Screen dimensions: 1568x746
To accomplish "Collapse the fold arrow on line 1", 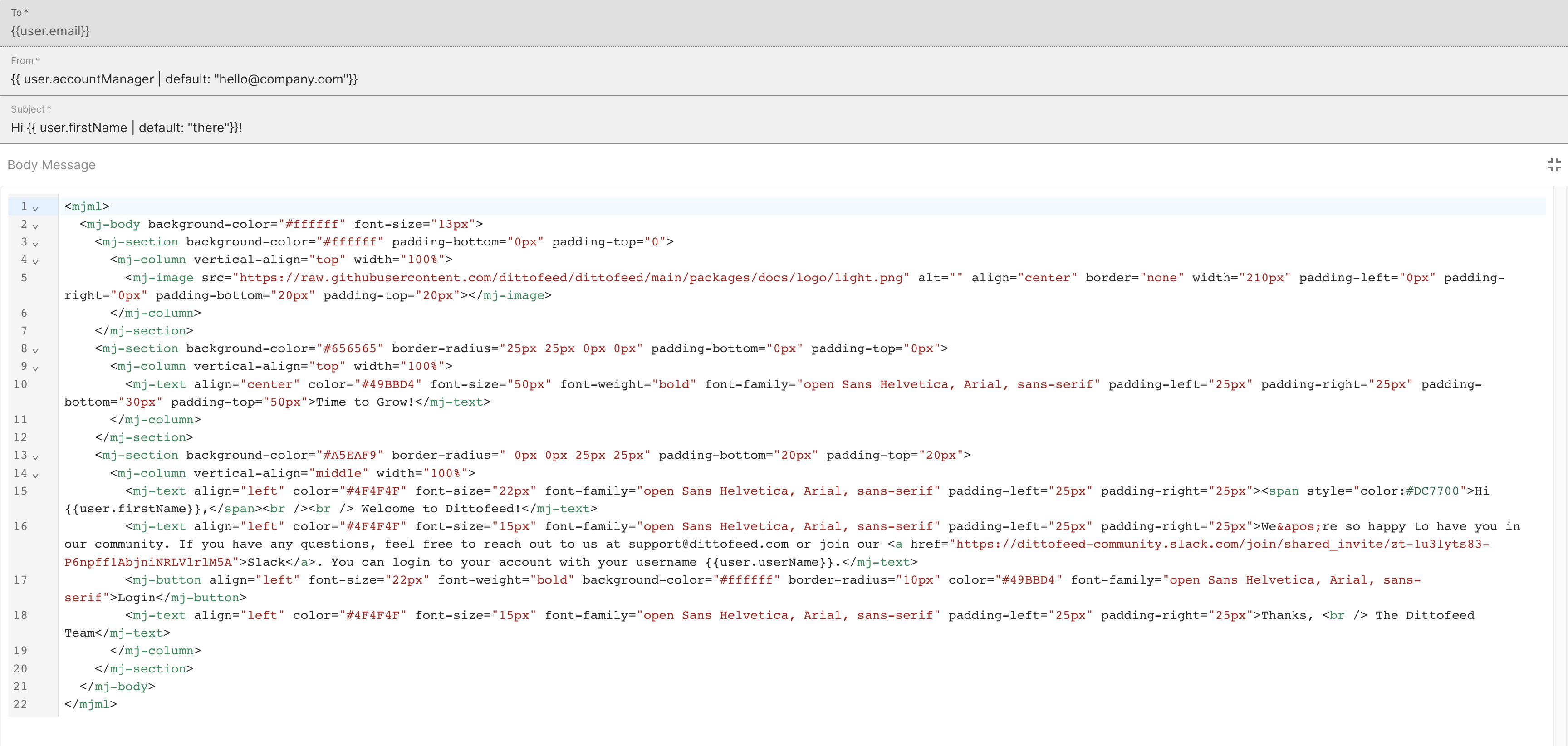I will tap(35, 208).
